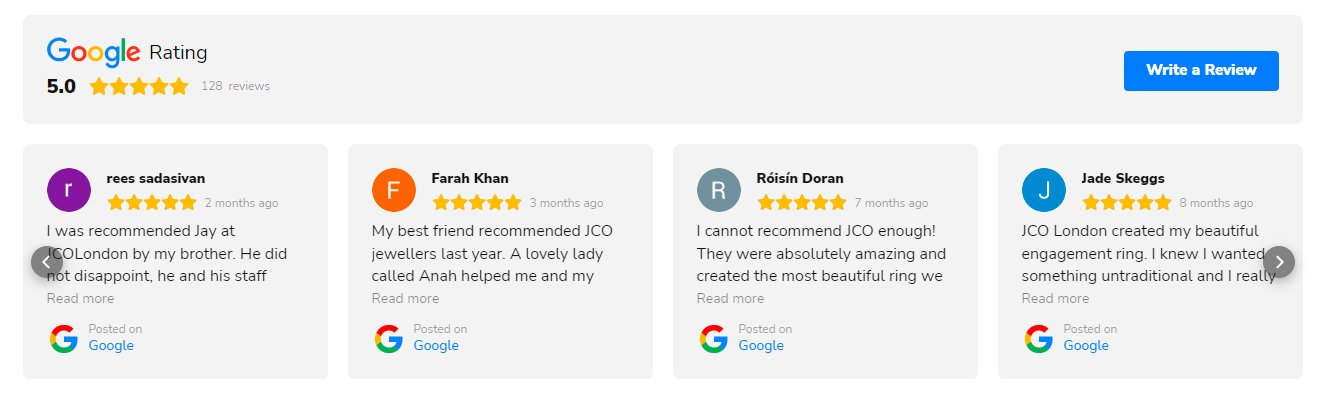Image resolution: width=1330 pixels, height=396 pixels.
Task: Click Google G icon under Jade Skeggs's review
Action: (x=1039, y=339)
